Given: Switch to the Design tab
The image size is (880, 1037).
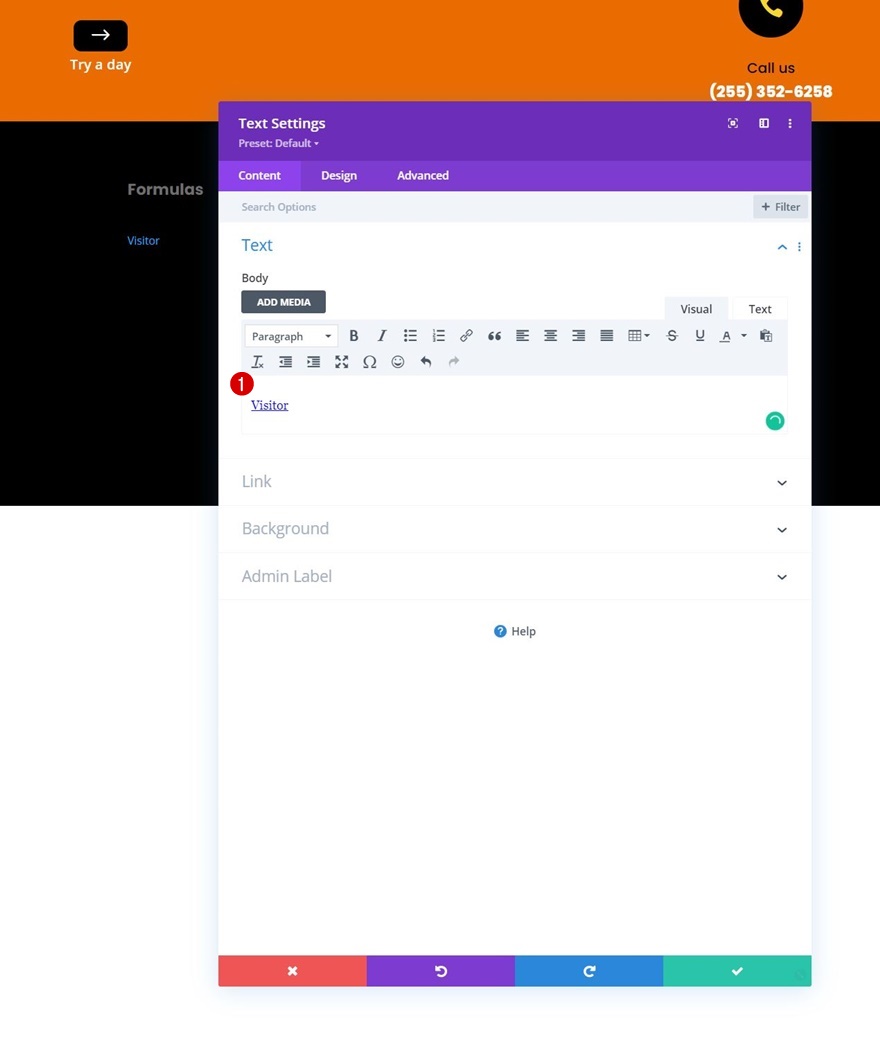Looking at the screenshot, I should [x=339, y=175].
